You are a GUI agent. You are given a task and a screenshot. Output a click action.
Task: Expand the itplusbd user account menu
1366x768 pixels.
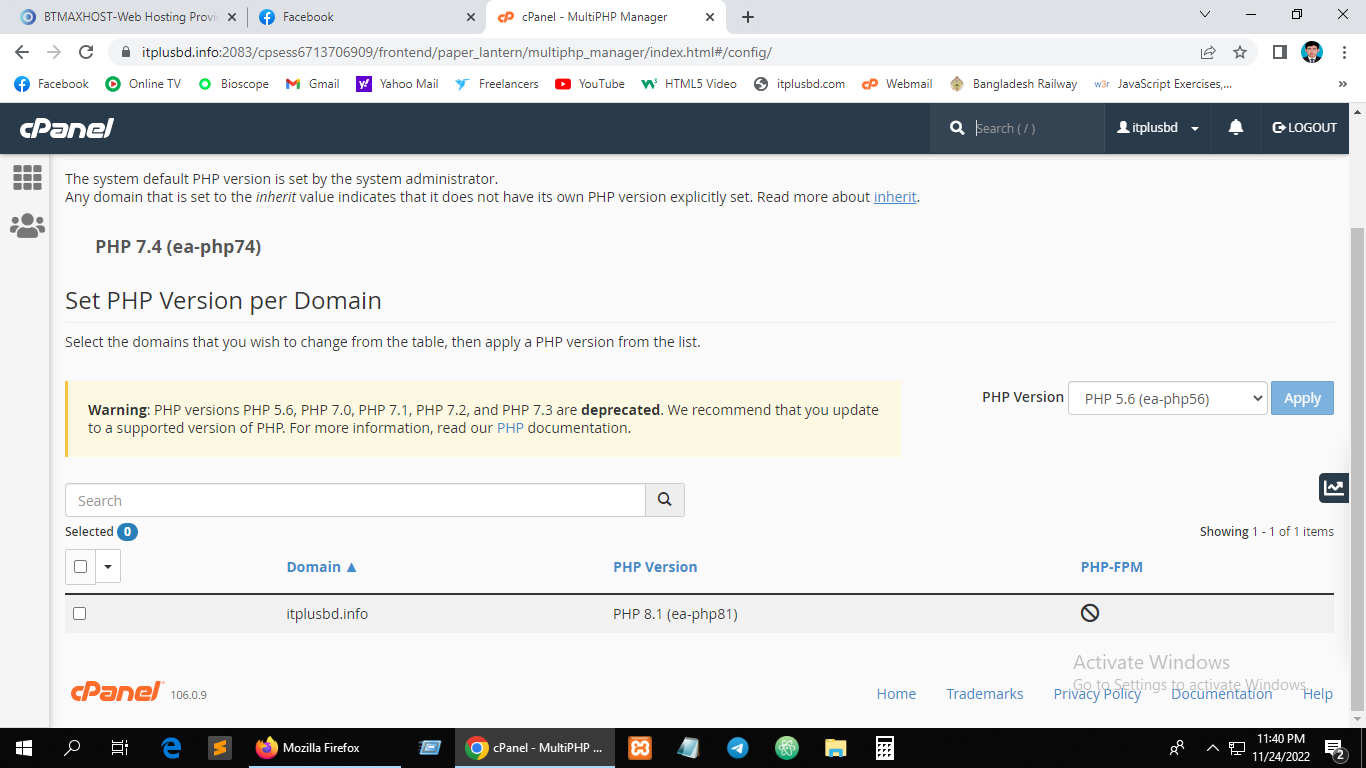point(1158,128)
